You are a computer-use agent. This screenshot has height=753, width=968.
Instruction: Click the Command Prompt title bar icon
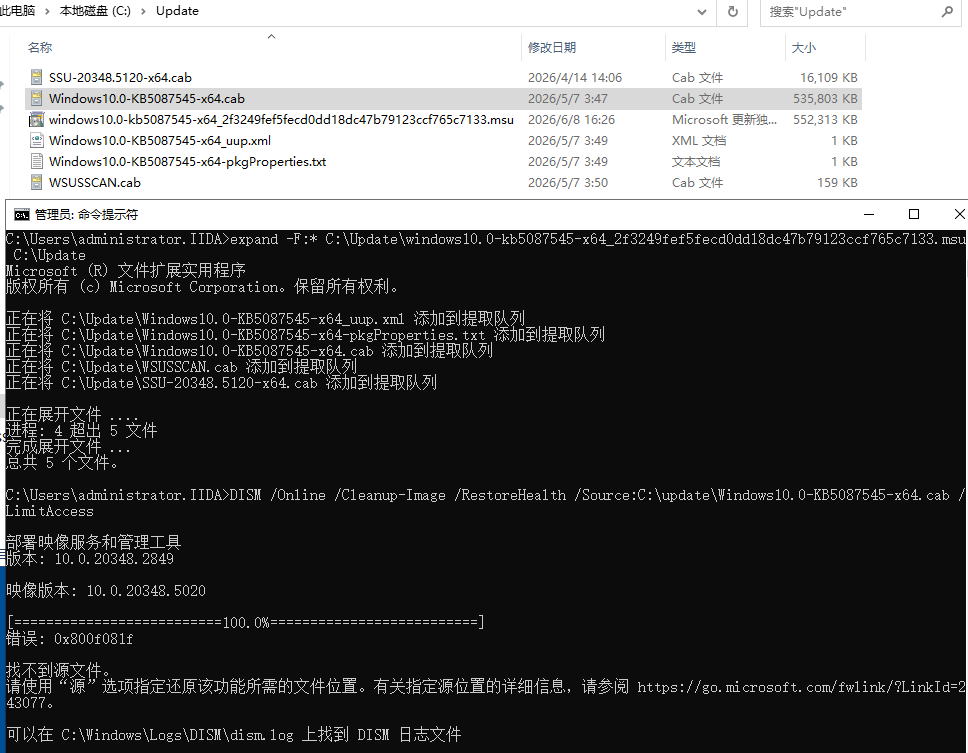[x=22, y=215]
